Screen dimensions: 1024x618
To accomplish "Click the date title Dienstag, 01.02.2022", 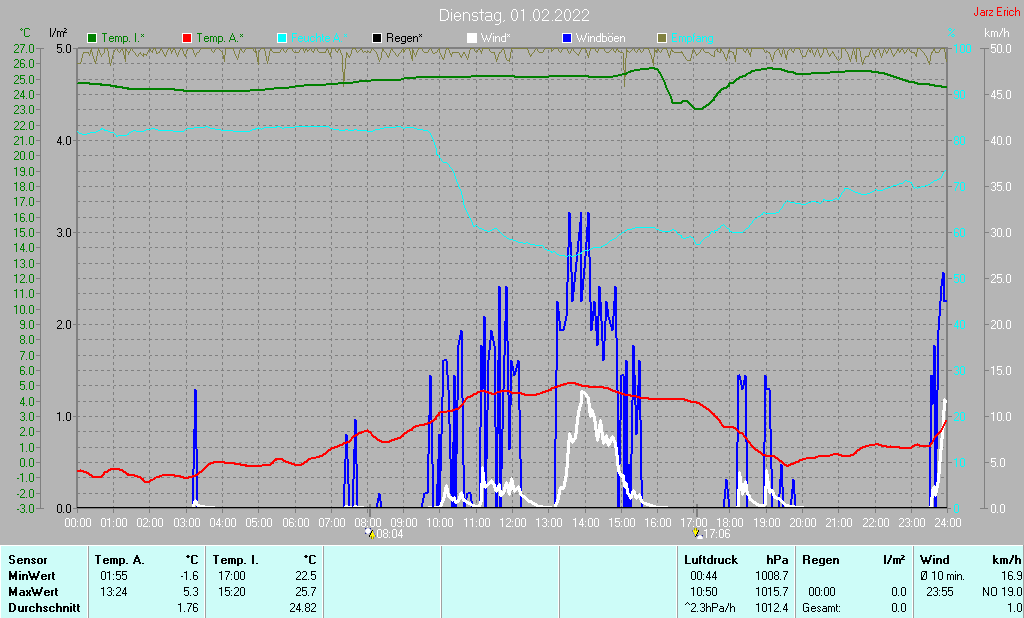I will (514, 15).
